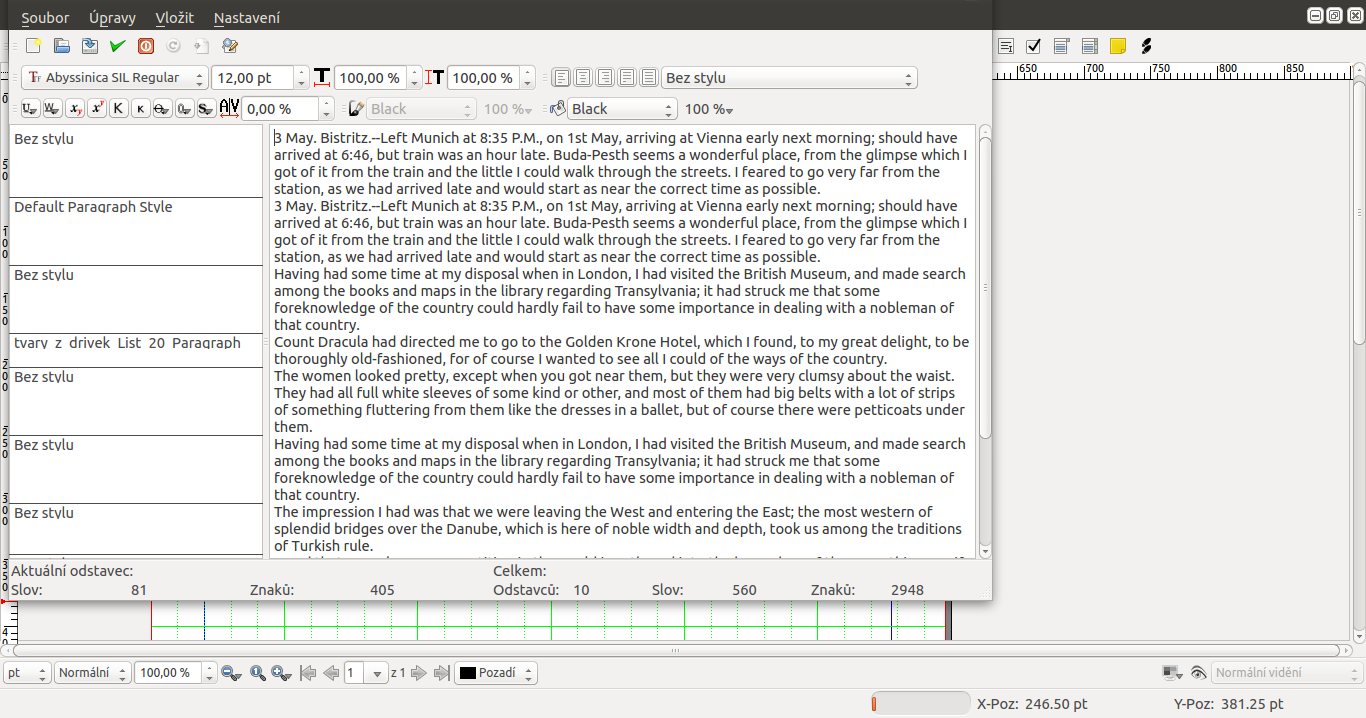Image resolution: width=1366 pixels, height=718 pixels.
Task: Align text center
Action: point(583,77)
